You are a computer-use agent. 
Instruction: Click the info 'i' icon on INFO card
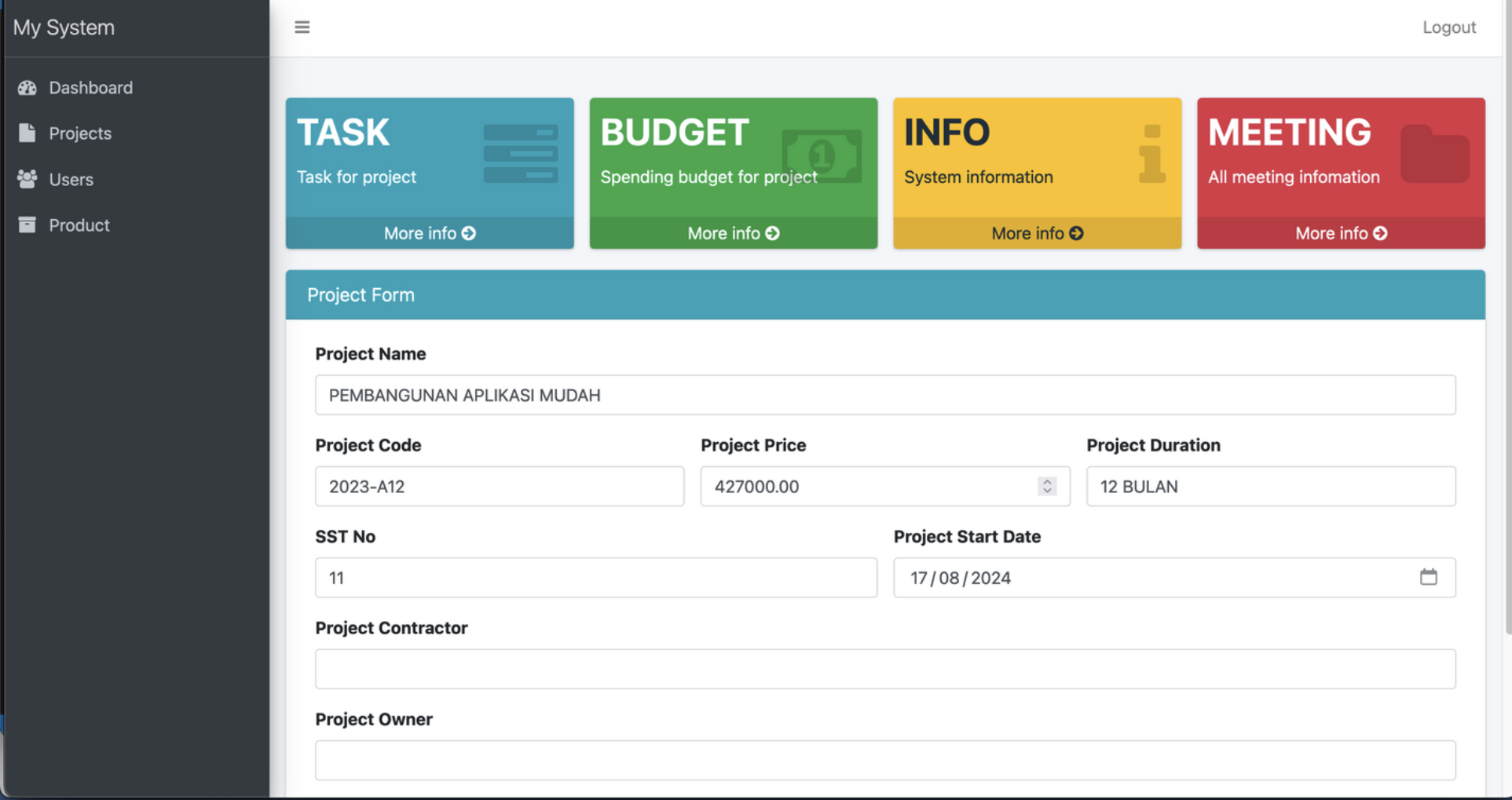coord(1151,153)
